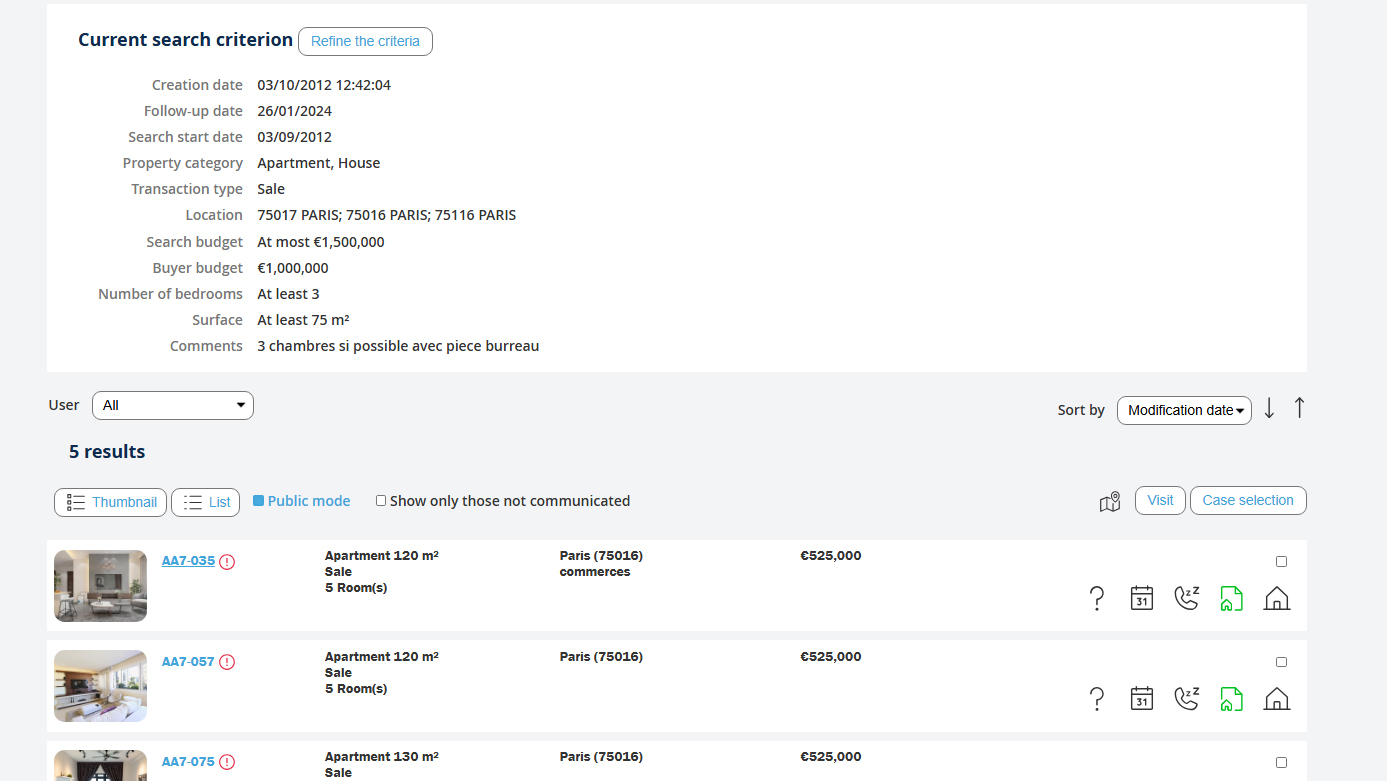Click red alert icon next to AA7-035

[x=227, y=562]
